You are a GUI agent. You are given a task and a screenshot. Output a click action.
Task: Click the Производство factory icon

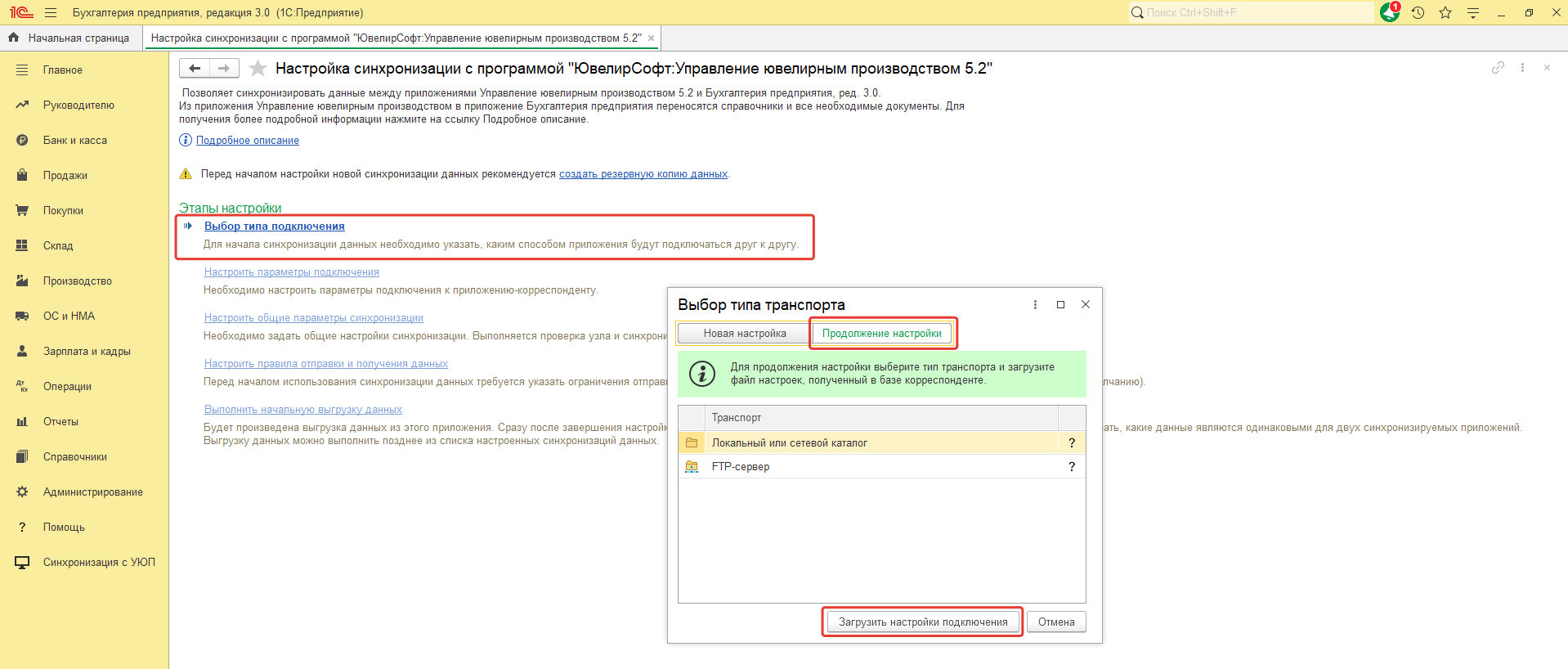pyautogui.click(x=22, y=281)
